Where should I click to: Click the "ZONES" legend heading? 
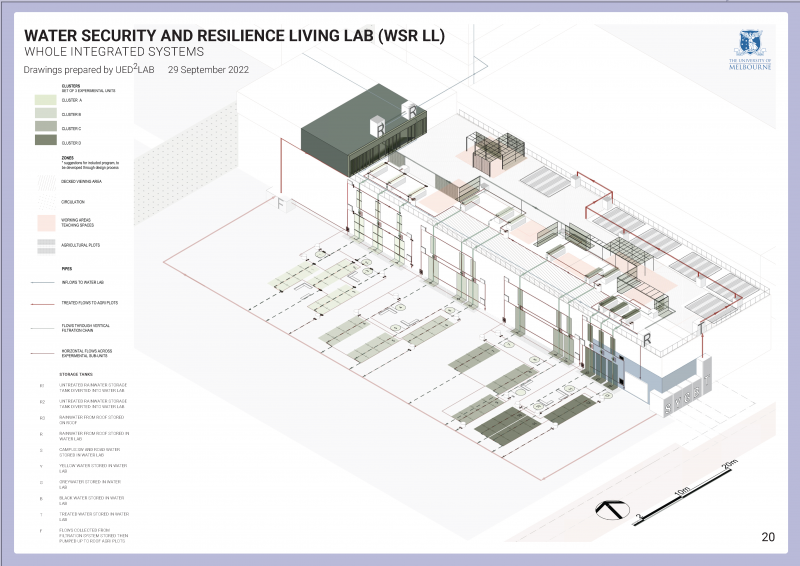pos(68,158)
